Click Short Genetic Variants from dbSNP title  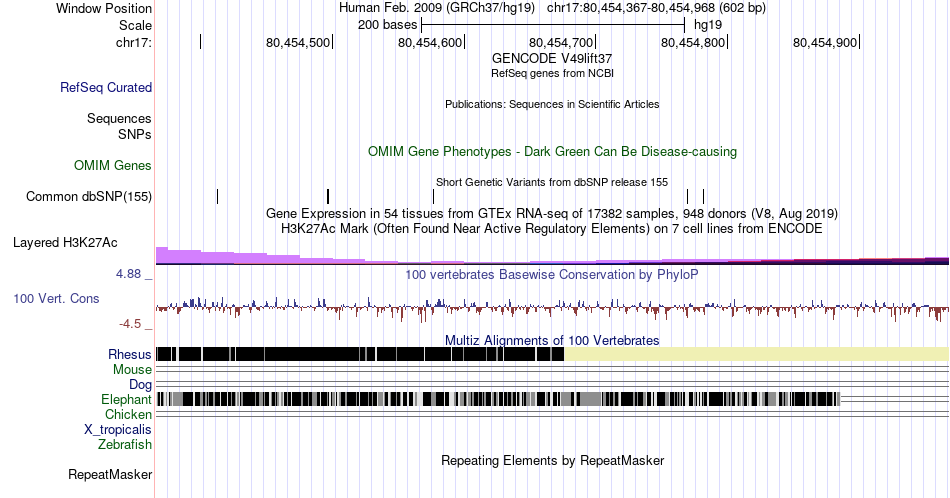tap(552, 182)
